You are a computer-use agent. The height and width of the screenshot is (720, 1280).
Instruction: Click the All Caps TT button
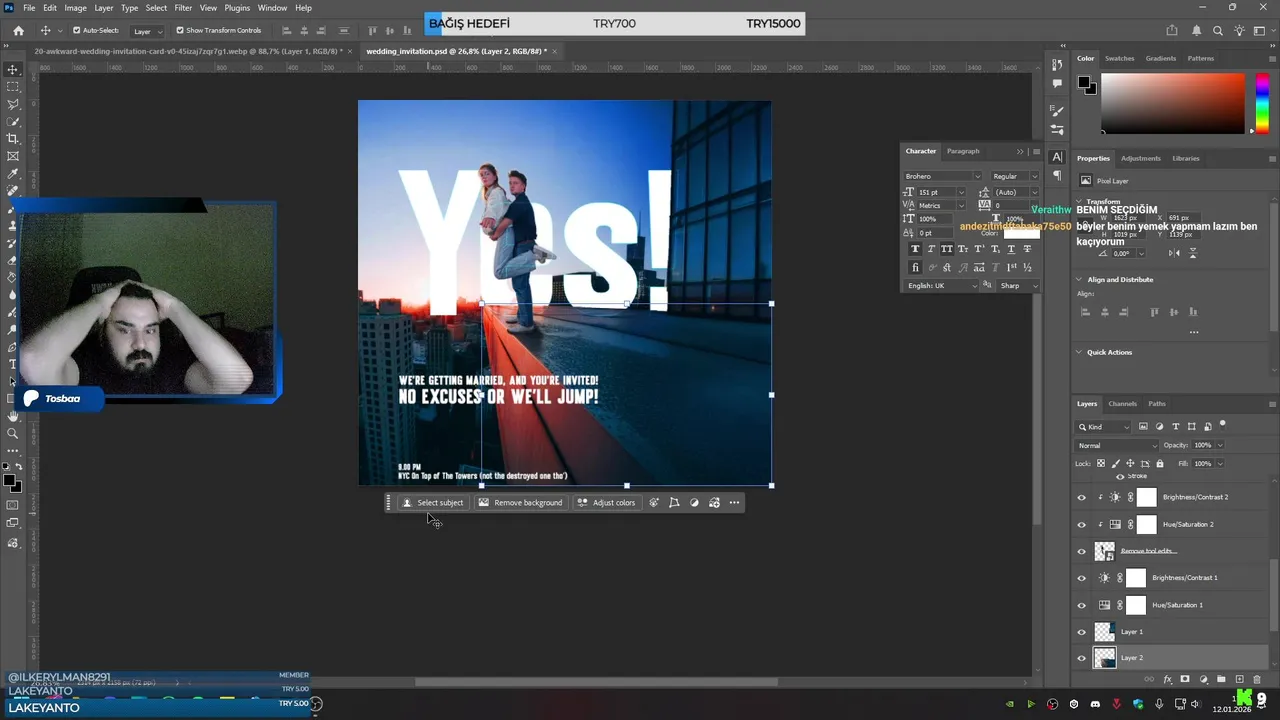[x=947, y=249]
